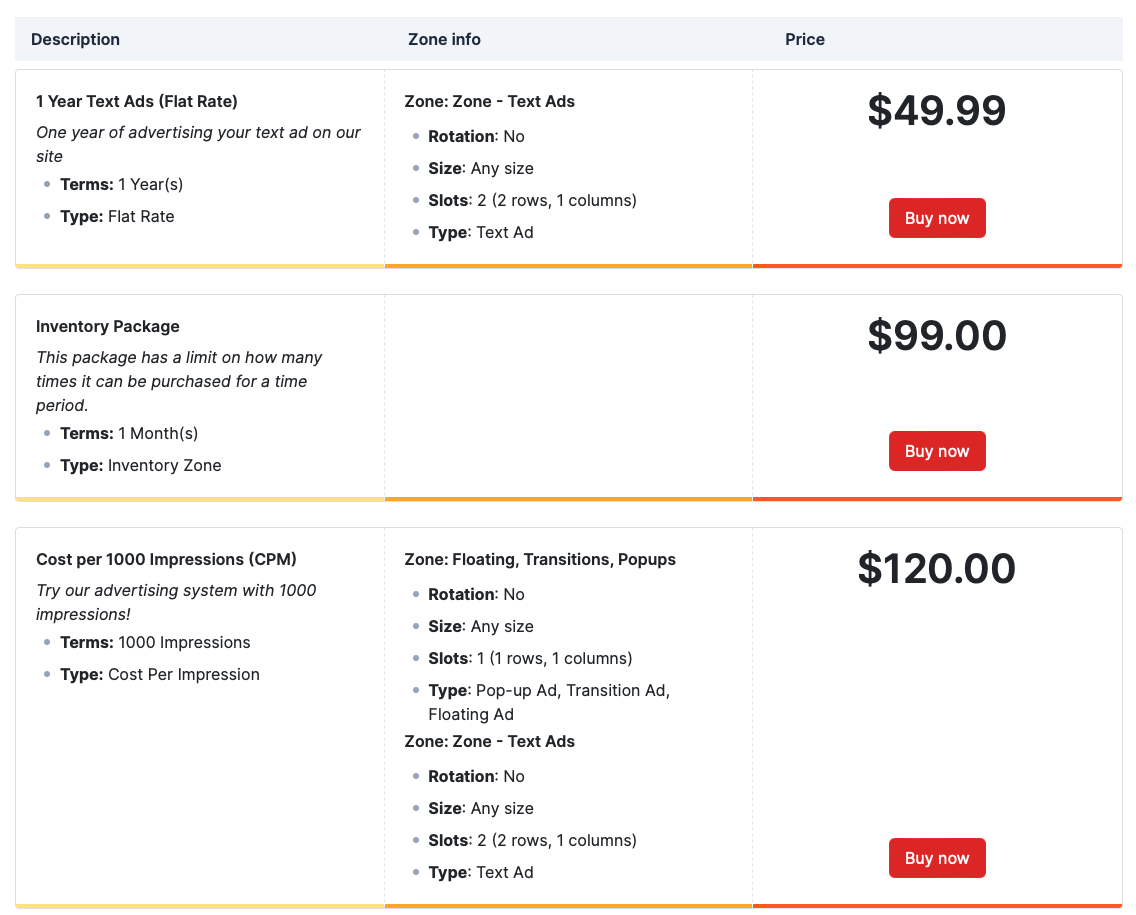Click the $49.99 price text

pyautogui.click(x=937, y=110)
